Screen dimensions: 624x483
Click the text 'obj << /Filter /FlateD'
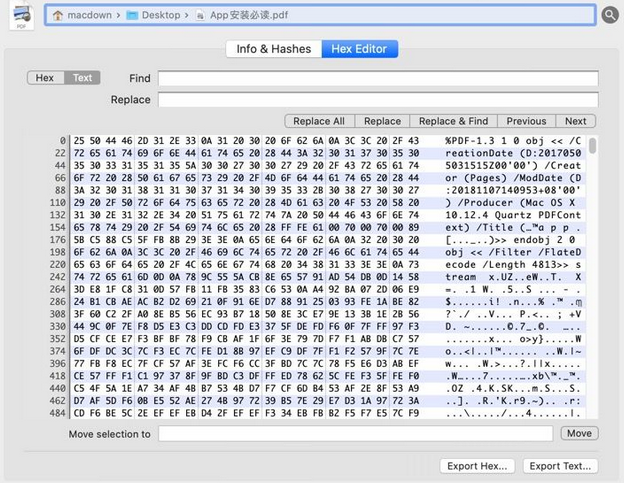point(513,252)
